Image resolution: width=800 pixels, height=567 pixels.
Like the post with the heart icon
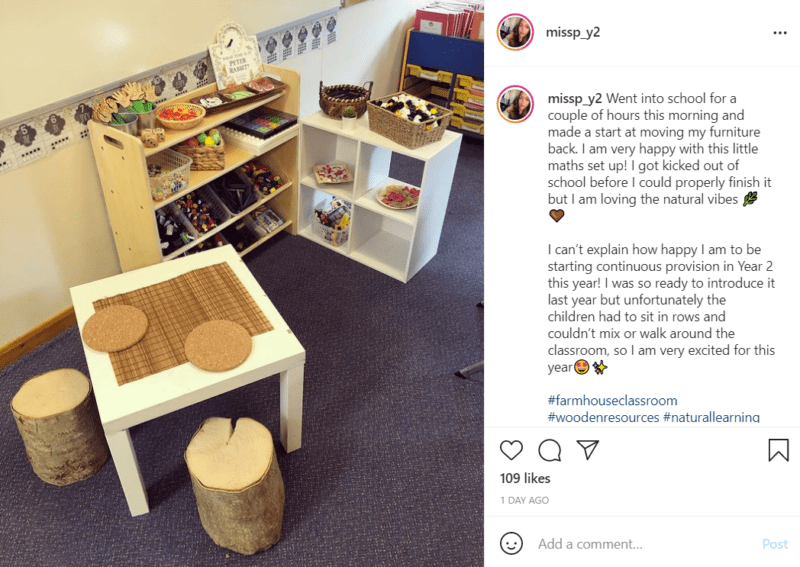tap(511, 450)
